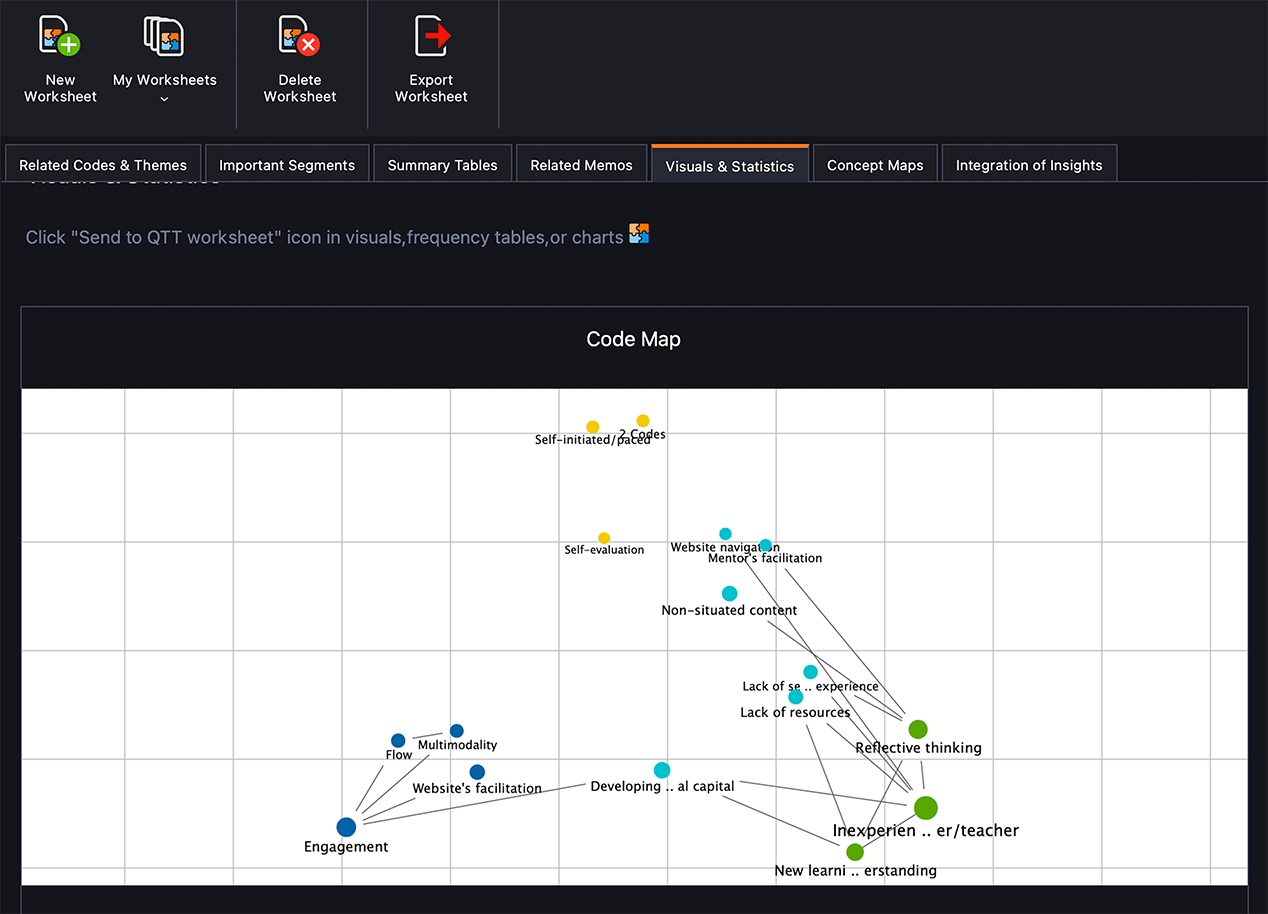This screenshot has width=1268, height=914.
Task: Open the Important Segments tab
Action: 287,165
